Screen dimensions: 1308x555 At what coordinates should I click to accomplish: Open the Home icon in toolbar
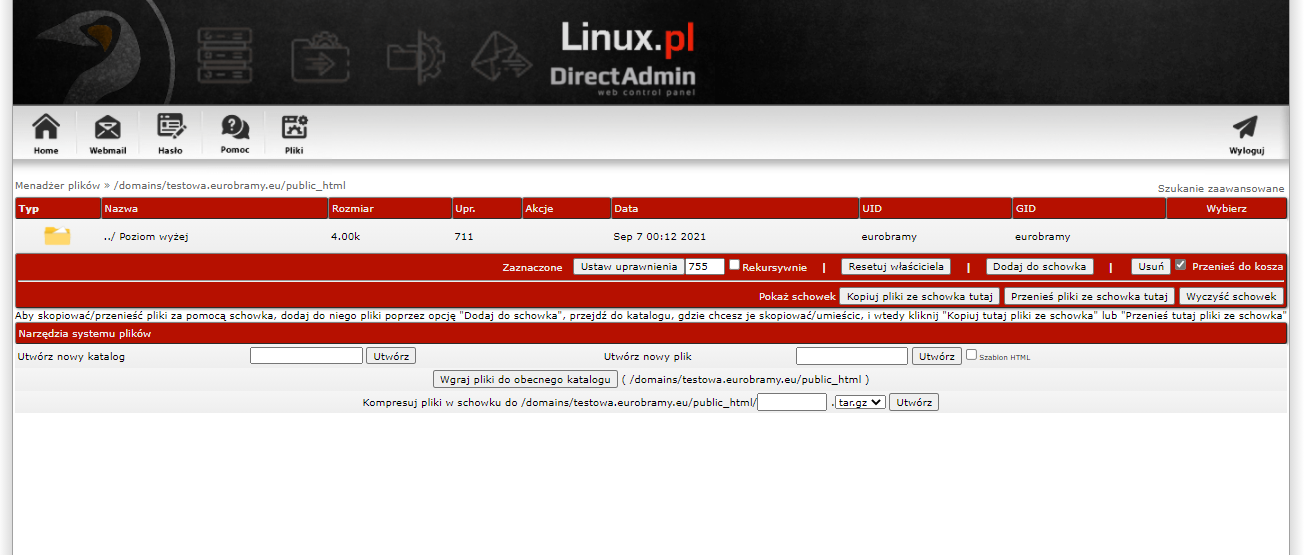click(46, 129)
